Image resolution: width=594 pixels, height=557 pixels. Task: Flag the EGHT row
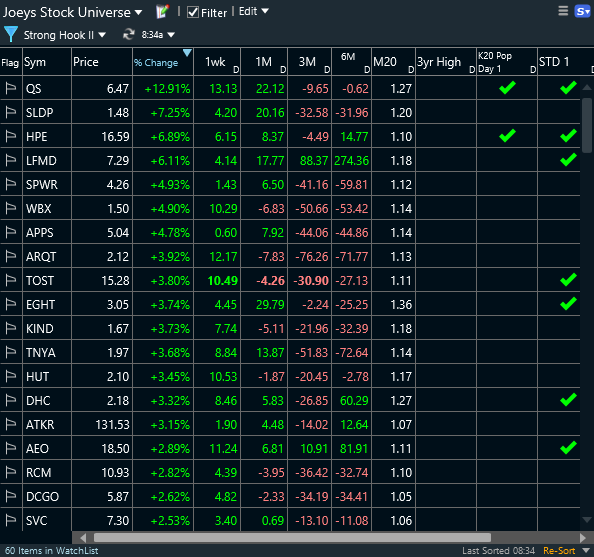tap(11, 304)
